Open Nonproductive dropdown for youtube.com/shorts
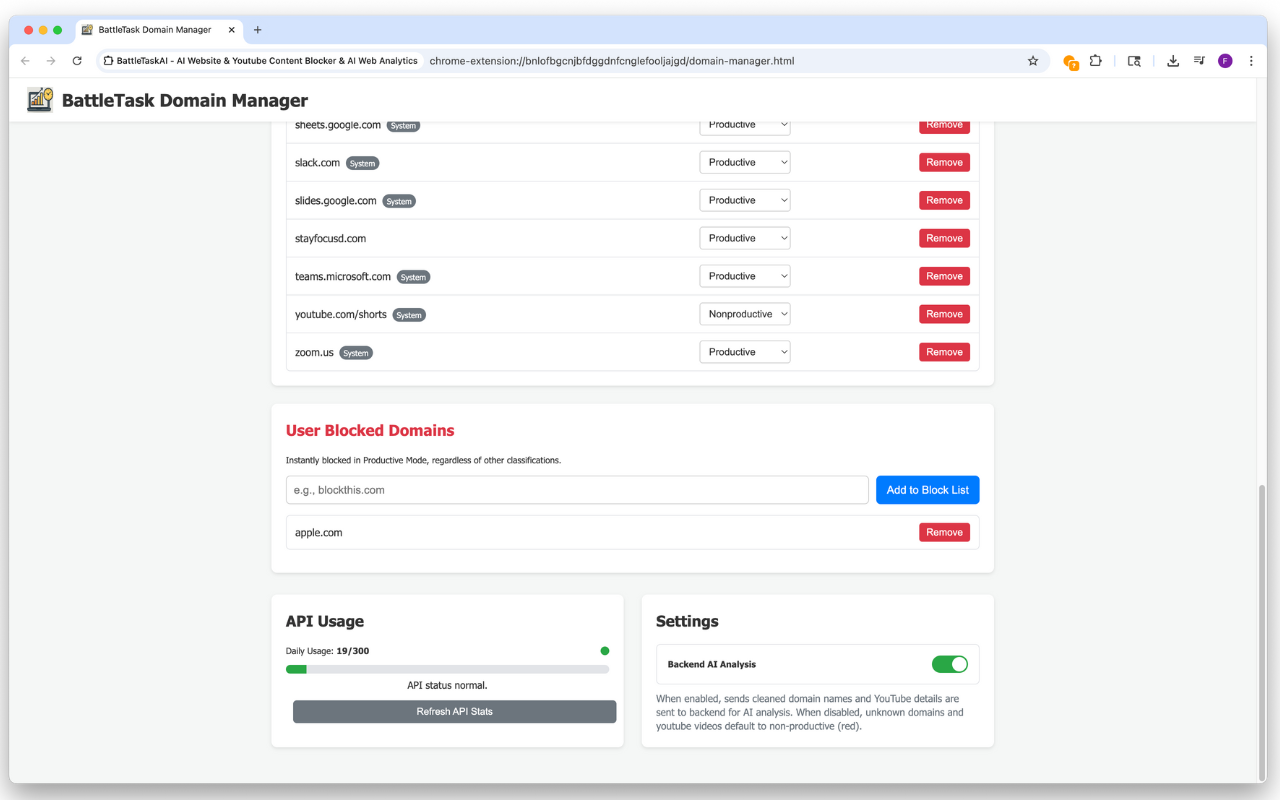The height and width of the screenshot is (800, 1280). click(745, 314)
